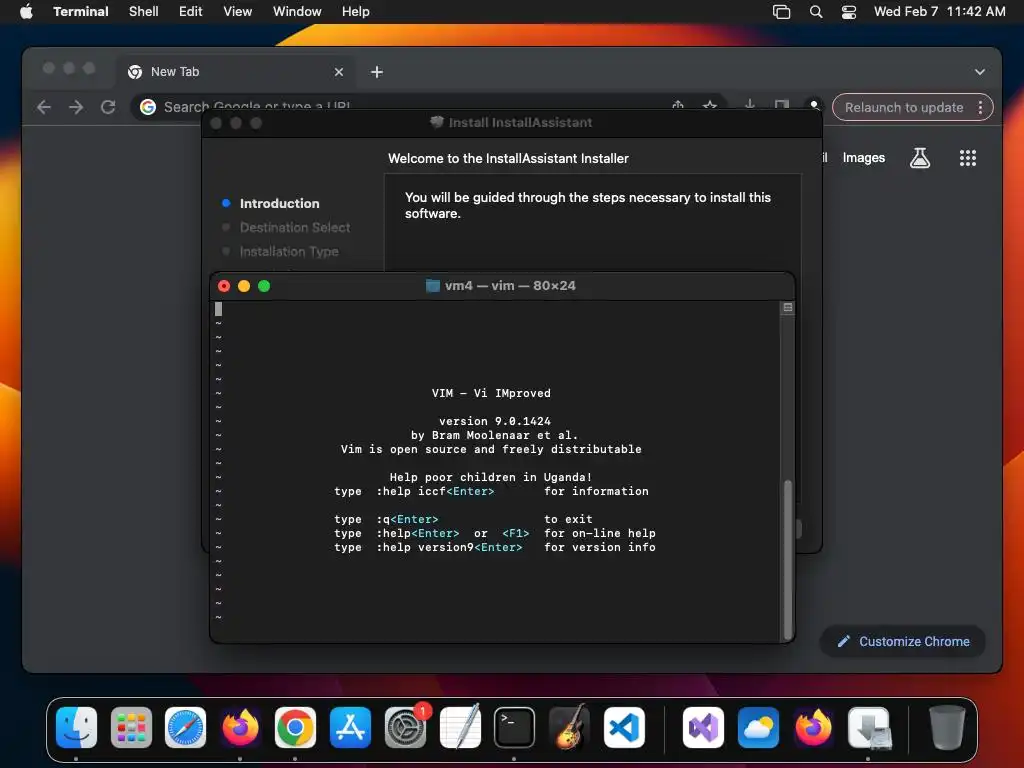Open the Terminal menu in menu bar
Image resolution: width=1024 pixels, height=768 pixels.
[x=81, y=11]
